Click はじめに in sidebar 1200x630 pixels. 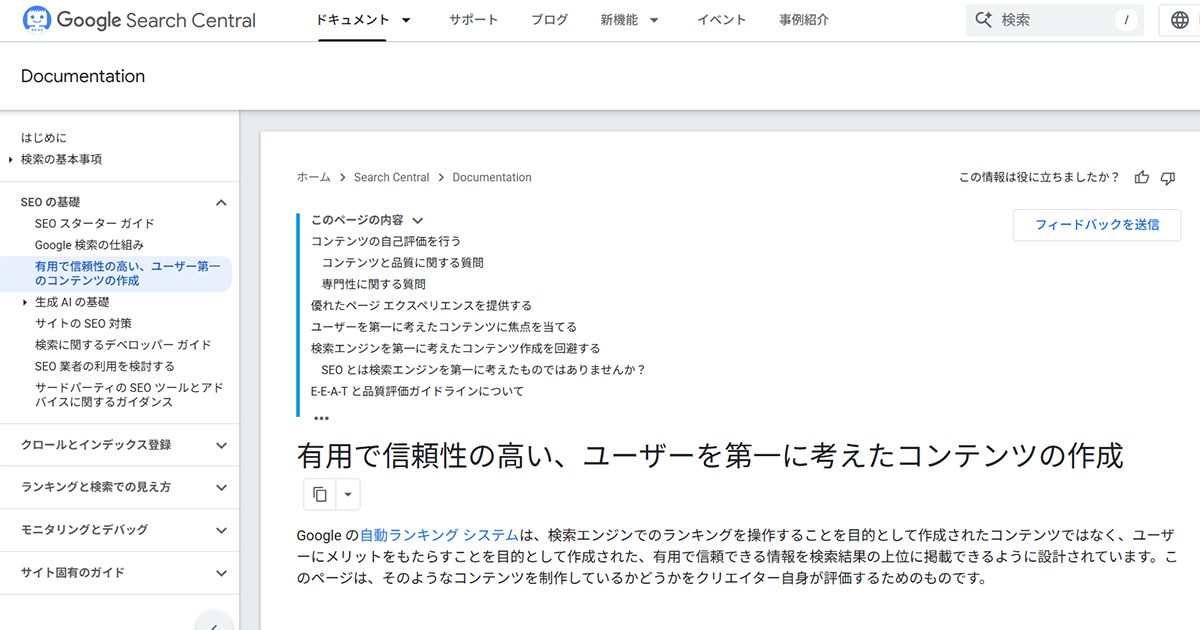[x=44, y=138]
